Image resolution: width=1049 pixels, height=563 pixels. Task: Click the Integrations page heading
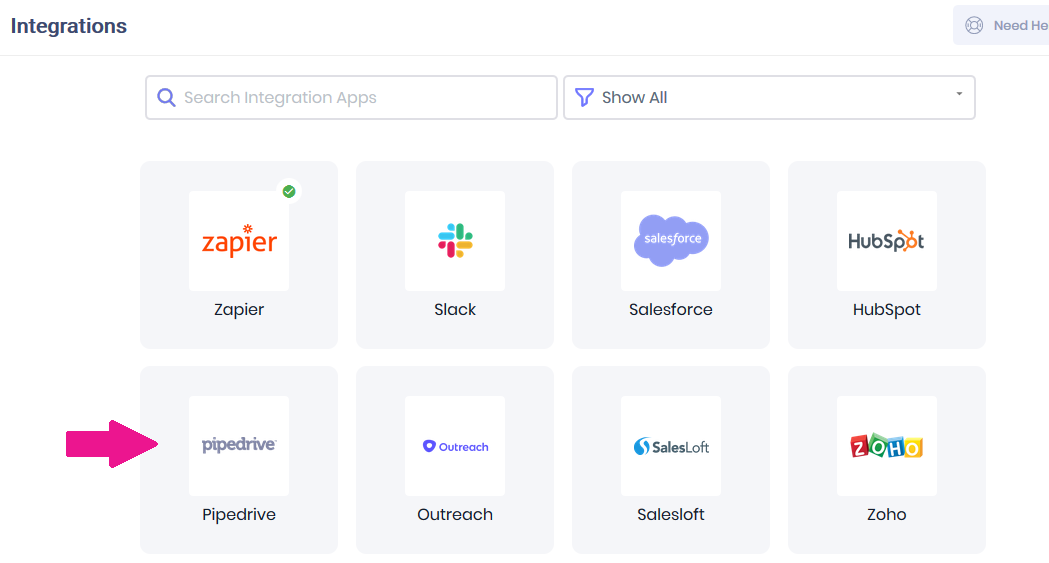pos(69,26)
